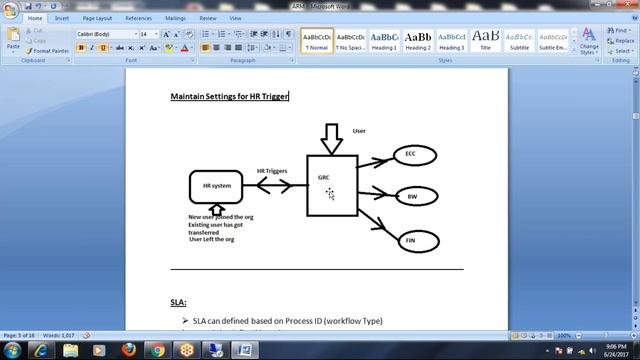Open the View tab
The height and width of the screenshot is (360, 640).
pyautogui.click(x=235, y=18)
